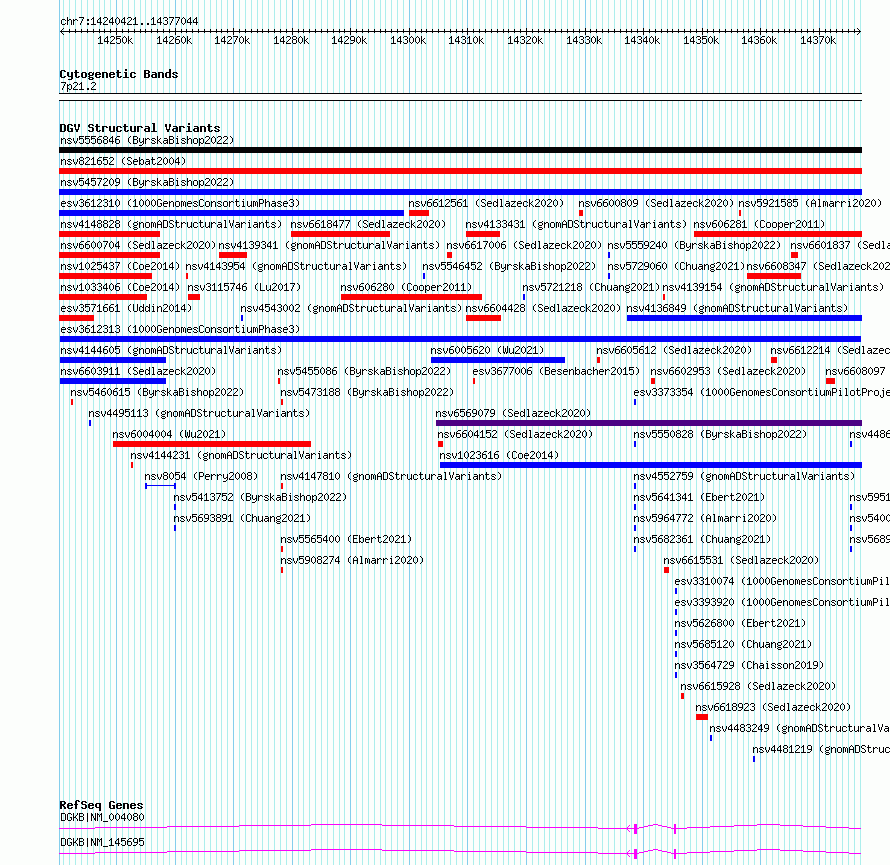Viewport: 890px width, 865px height.
Task: Click nsv4543002 gnomAD variant label
Action: tap(351, 308)
